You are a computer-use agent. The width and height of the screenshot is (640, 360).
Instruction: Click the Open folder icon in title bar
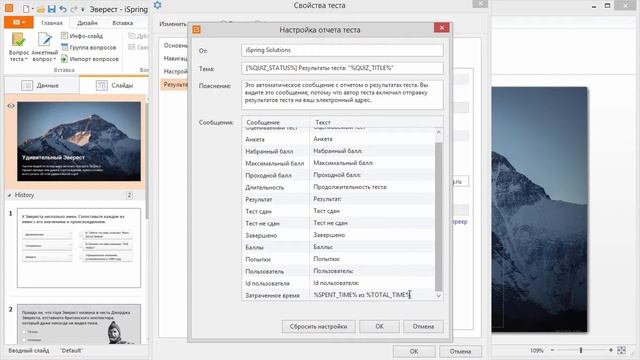click(40, 9)
